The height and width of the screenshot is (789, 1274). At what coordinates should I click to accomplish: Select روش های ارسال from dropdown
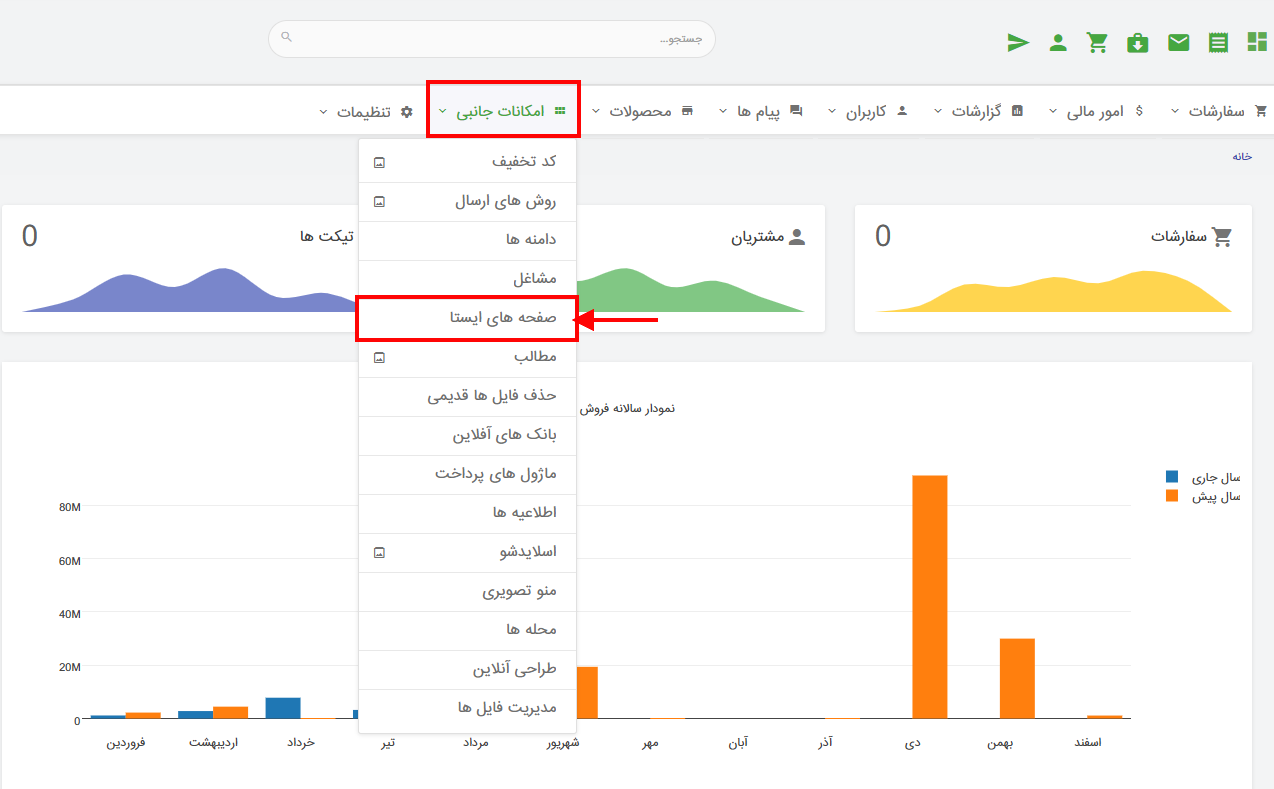point(467,201)
